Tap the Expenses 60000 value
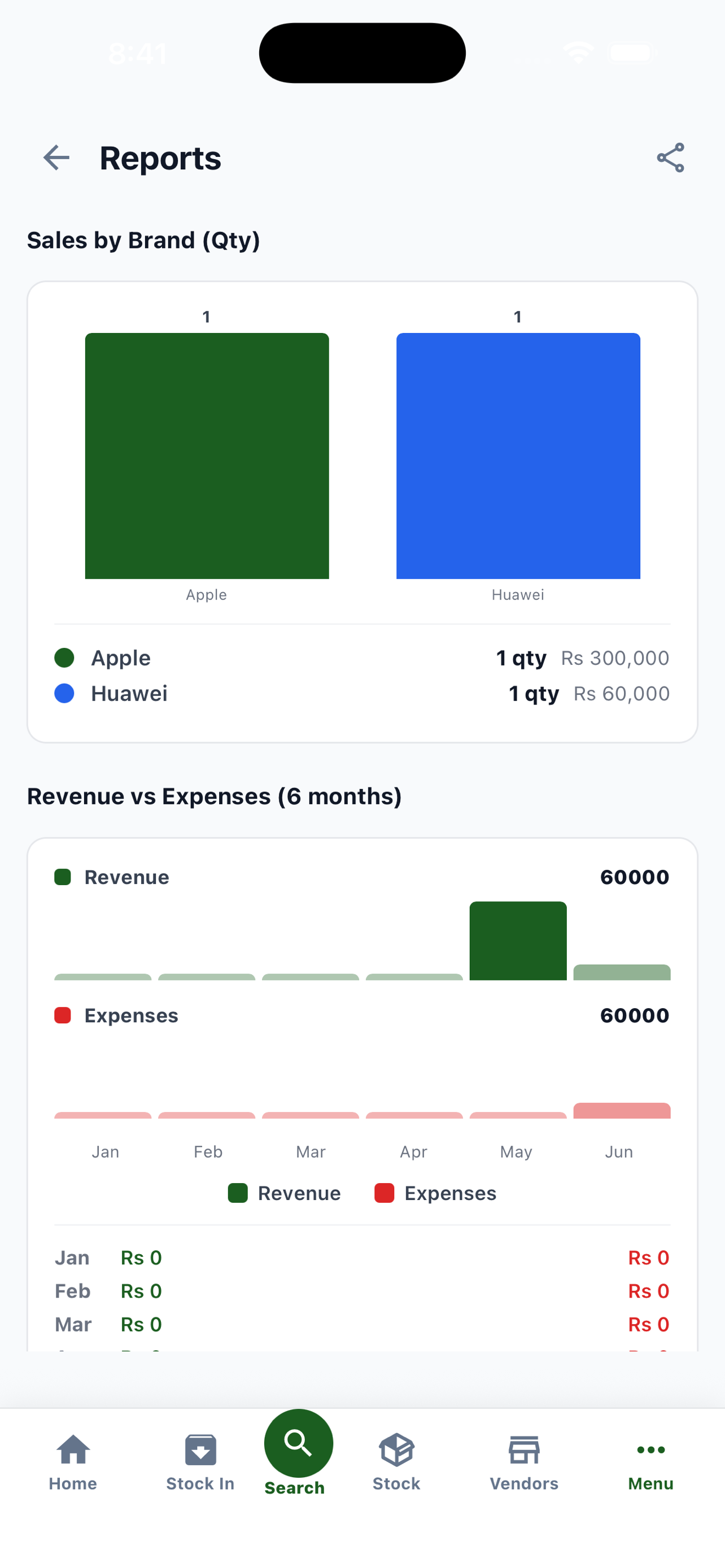The height and width of the screenshot is (1568, 725). point(635,1015)
